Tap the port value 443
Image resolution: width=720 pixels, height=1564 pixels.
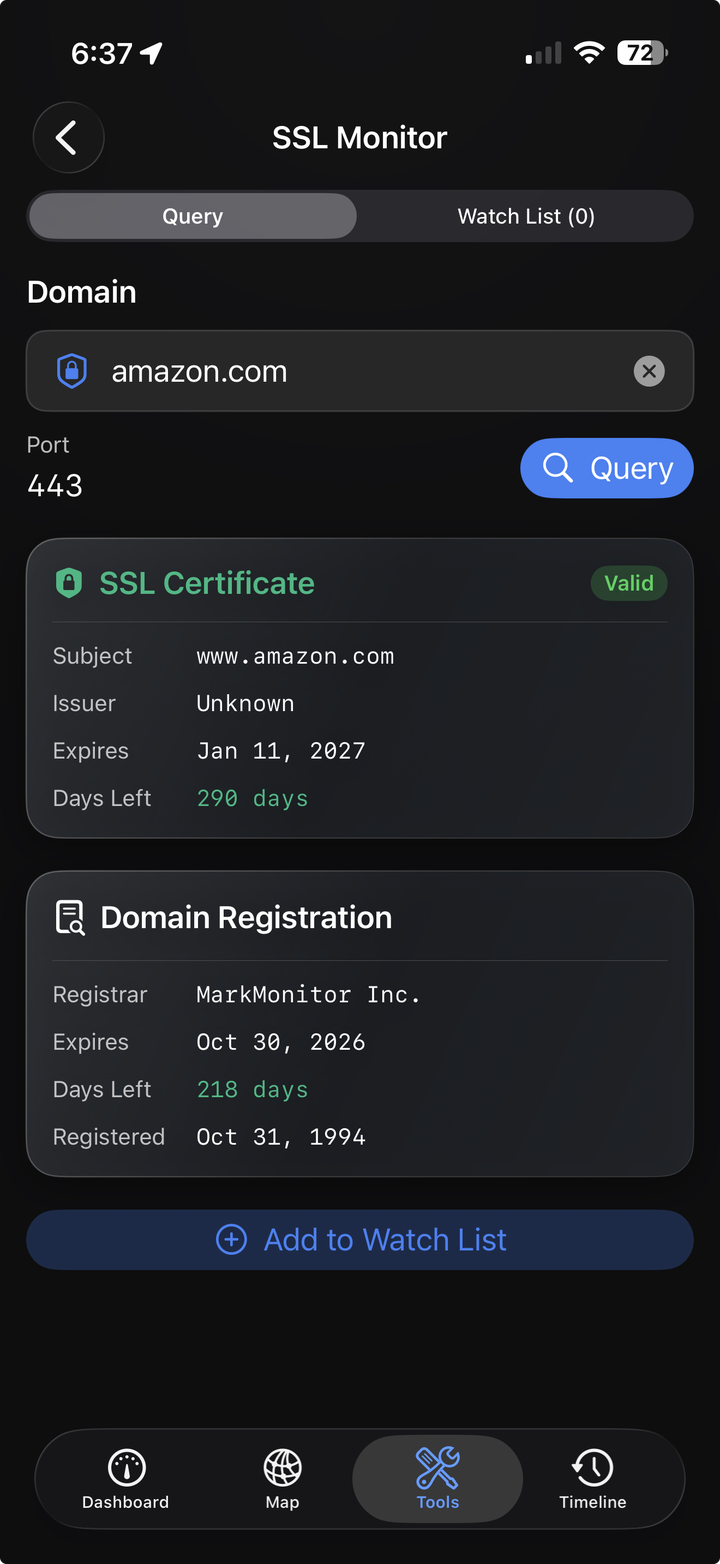click(x=55, y=486)
